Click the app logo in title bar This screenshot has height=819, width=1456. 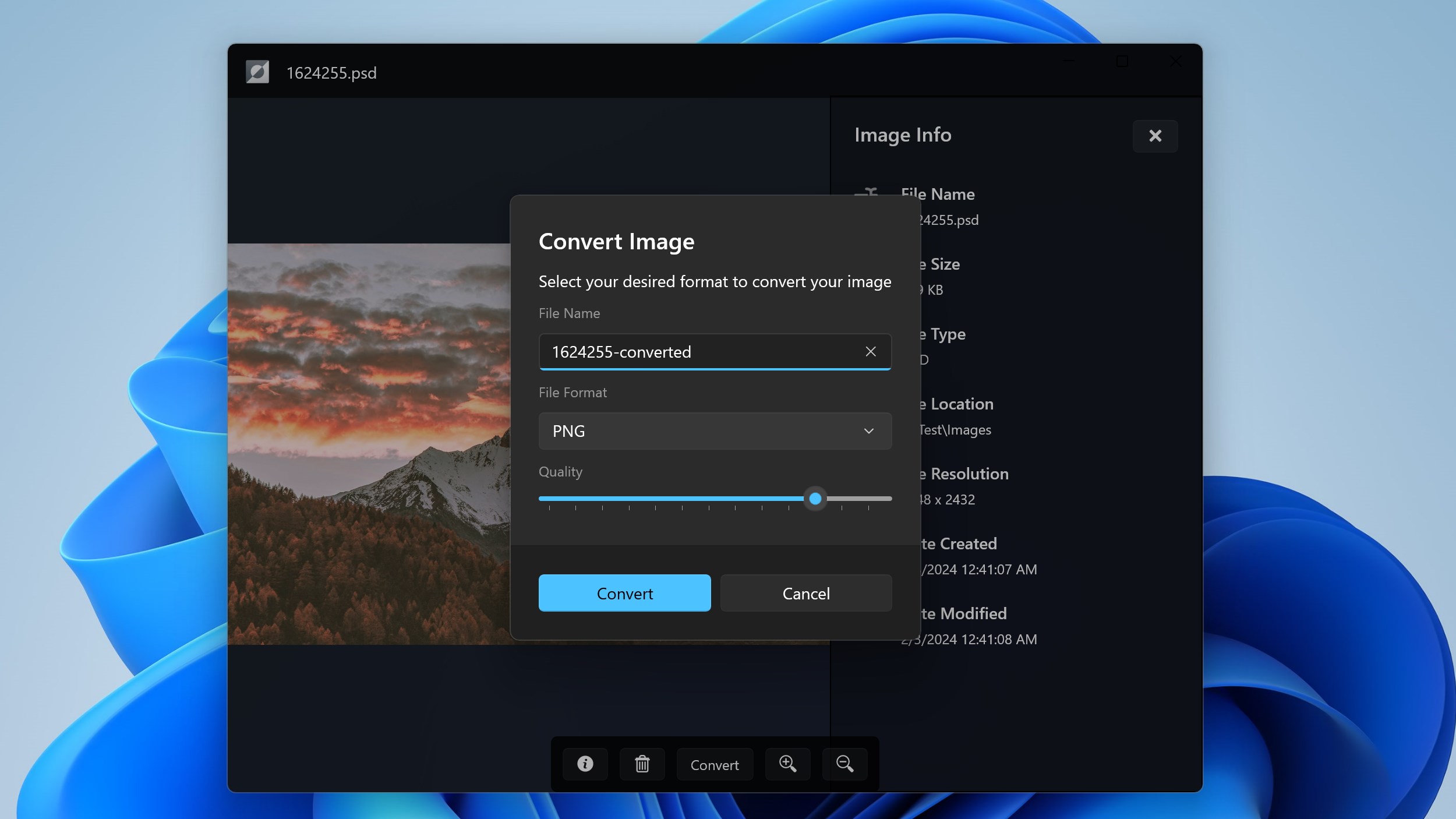257,72
